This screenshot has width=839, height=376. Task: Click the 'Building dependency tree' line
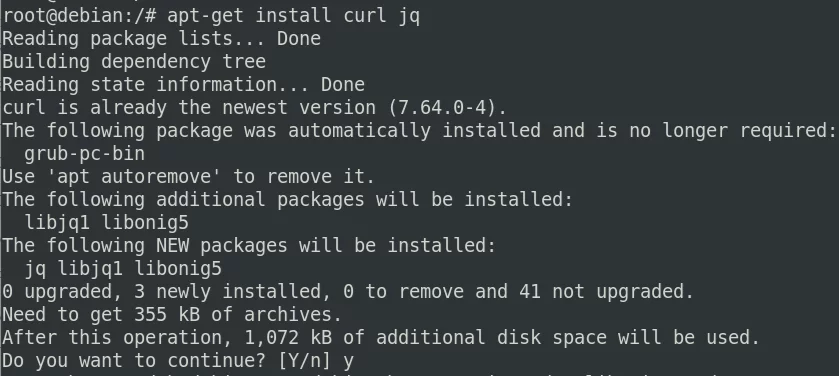point(134,62)
